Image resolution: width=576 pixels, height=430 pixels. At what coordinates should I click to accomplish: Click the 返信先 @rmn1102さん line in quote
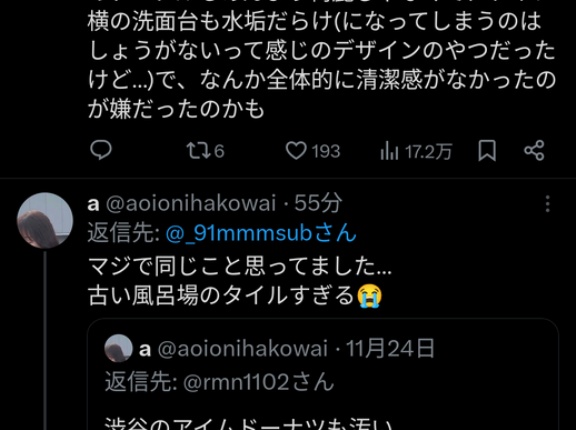(219, 382)
